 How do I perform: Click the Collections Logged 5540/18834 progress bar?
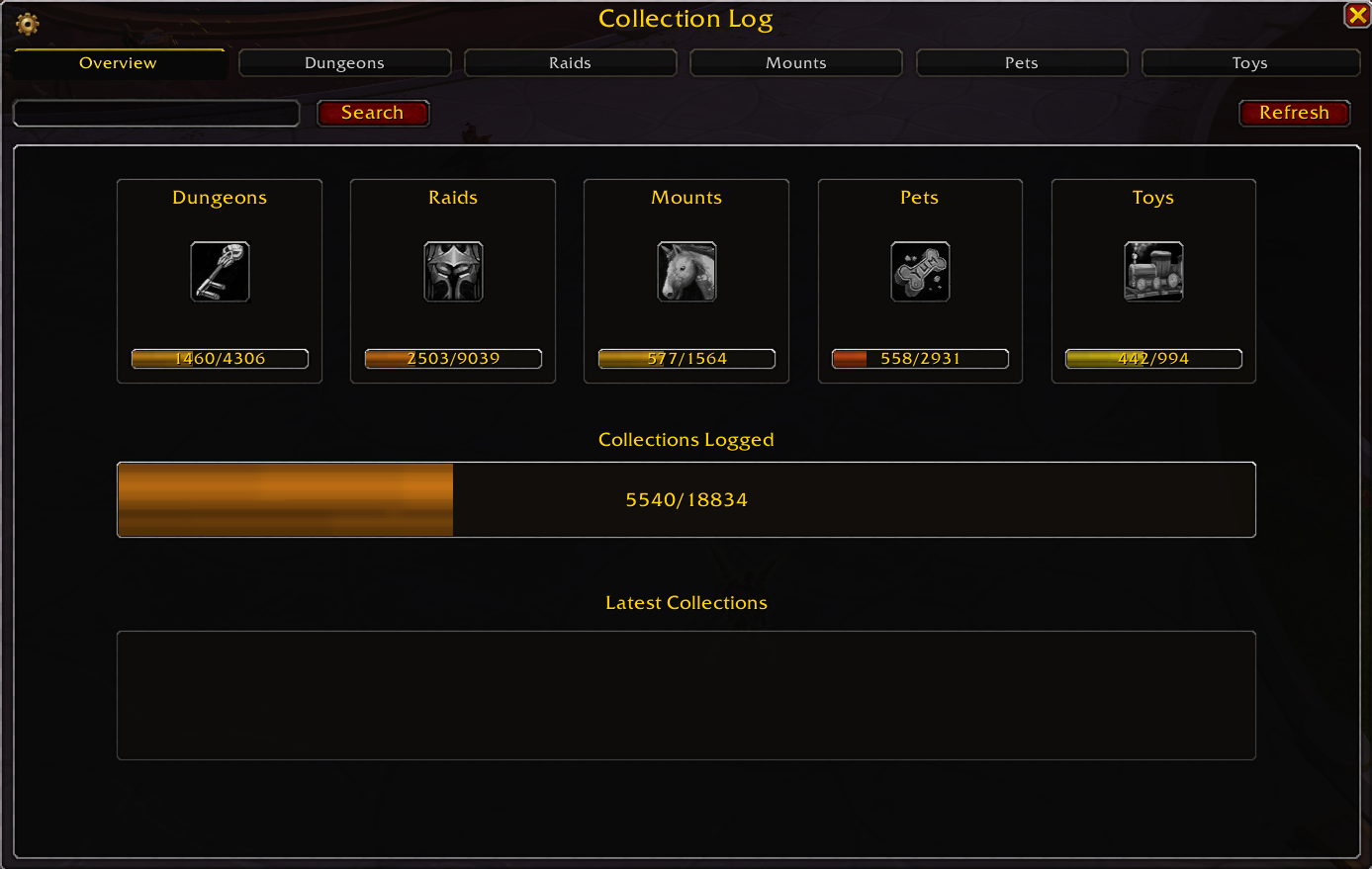(x=686, y=499)
